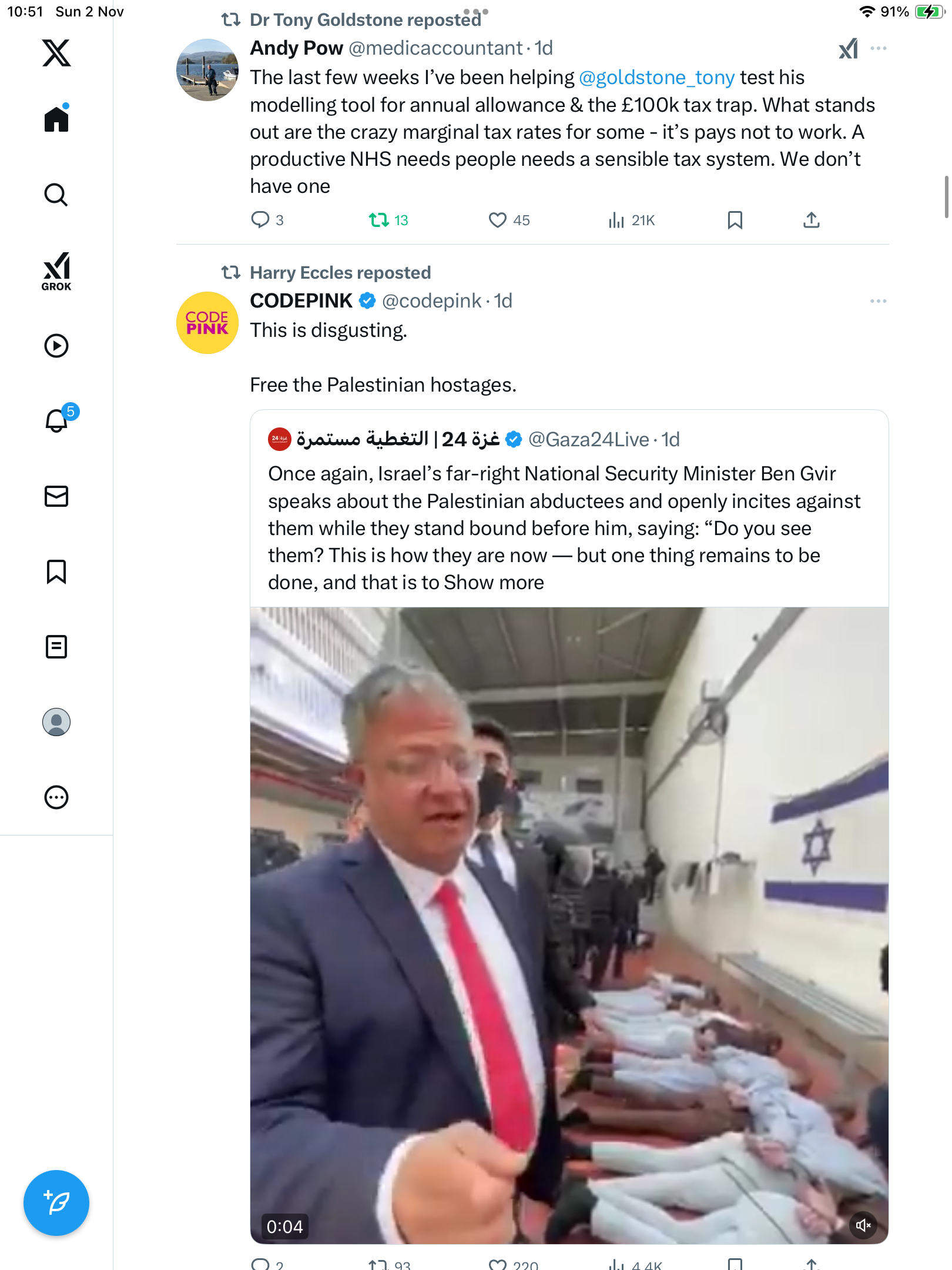Open the Search tab in sidebar
Screen dimensions: 952x1270
pyautogui.click(x=56, y=195)
